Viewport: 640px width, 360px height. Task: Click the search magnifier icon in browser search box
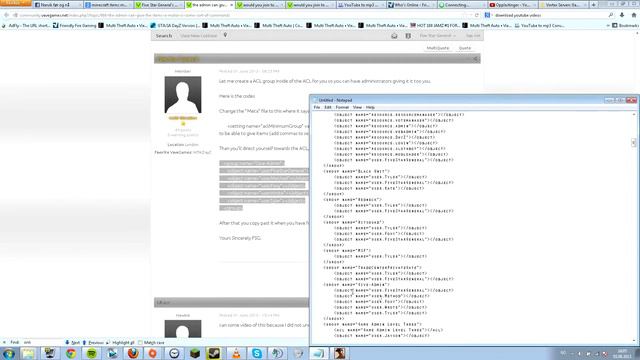[x=611, y=15]
